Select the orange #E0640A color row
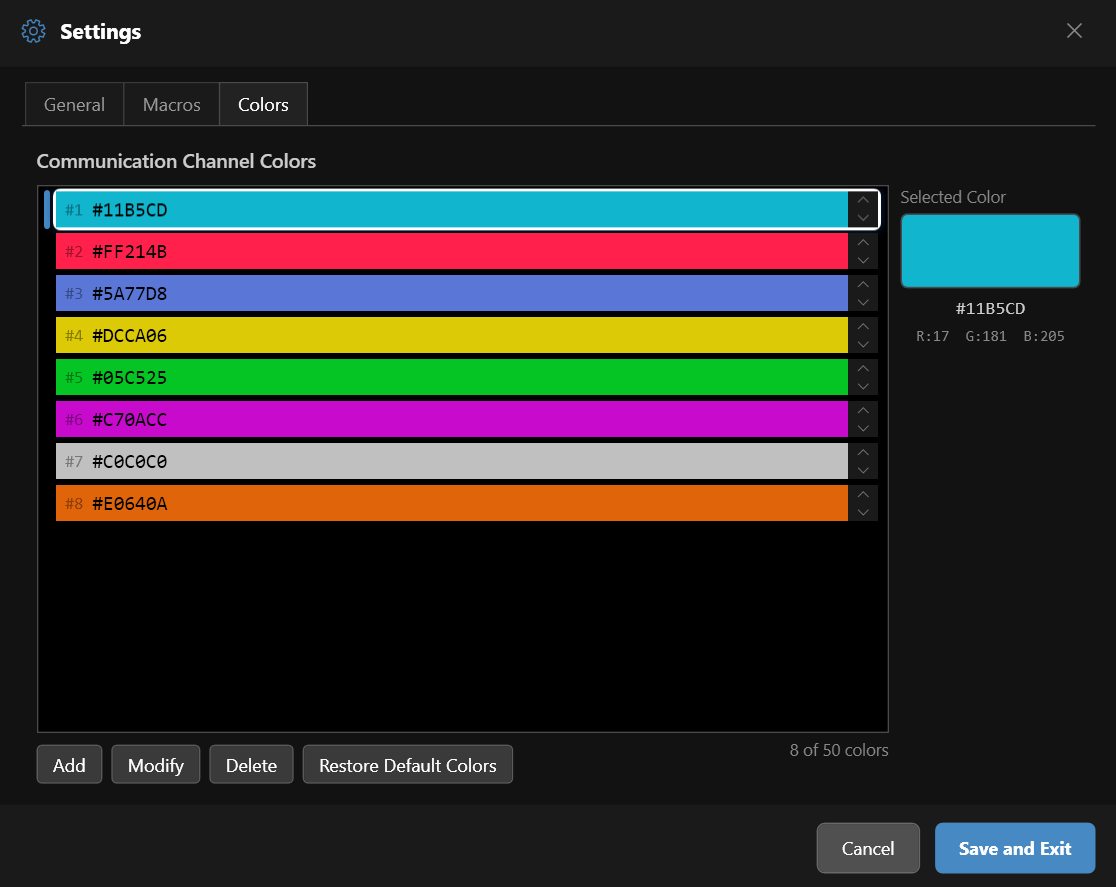This screenshot has height=887, width=1116. (x=450, y=504)
